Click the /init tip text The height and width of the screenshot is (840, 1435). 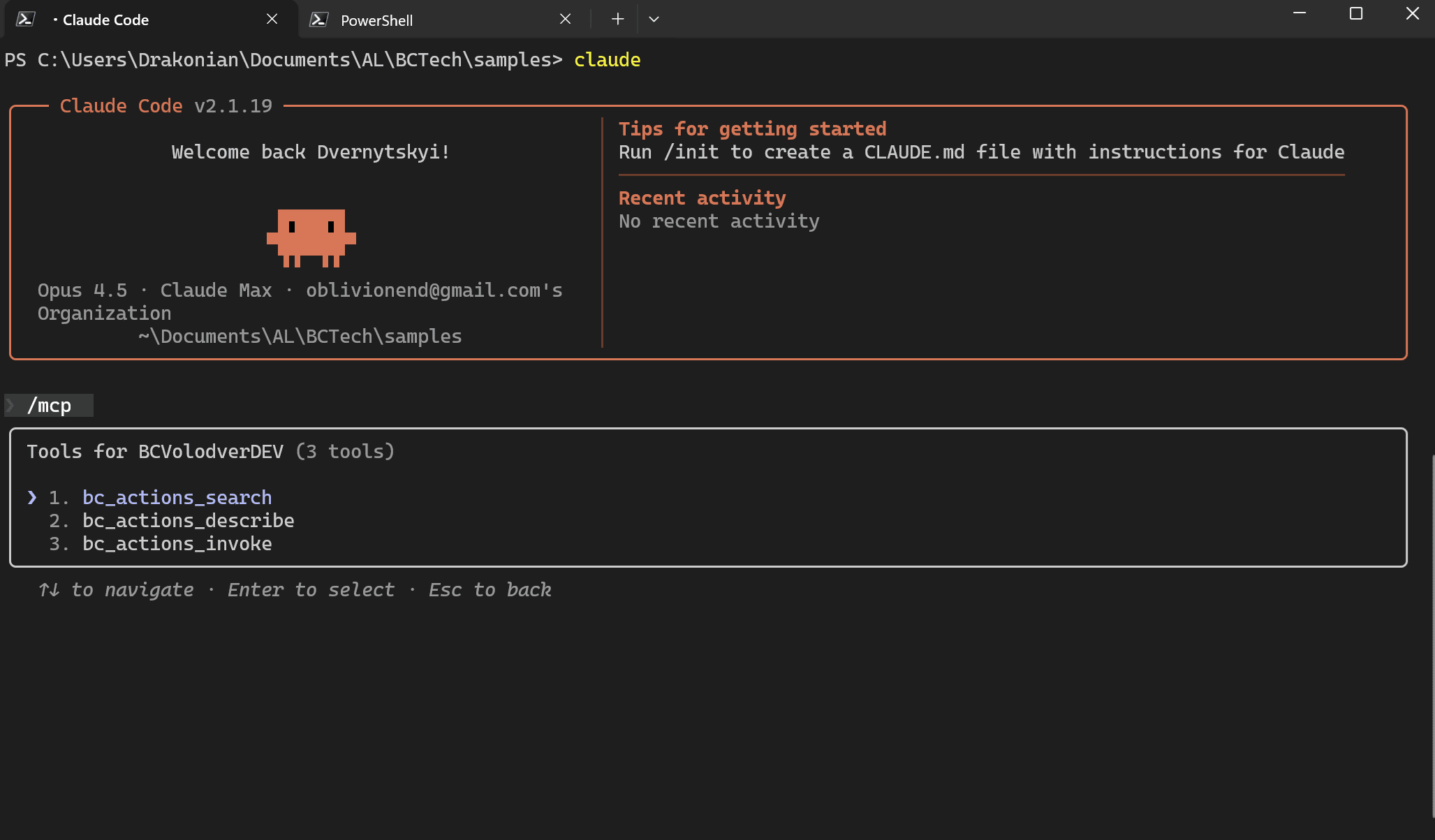[981, 152]
